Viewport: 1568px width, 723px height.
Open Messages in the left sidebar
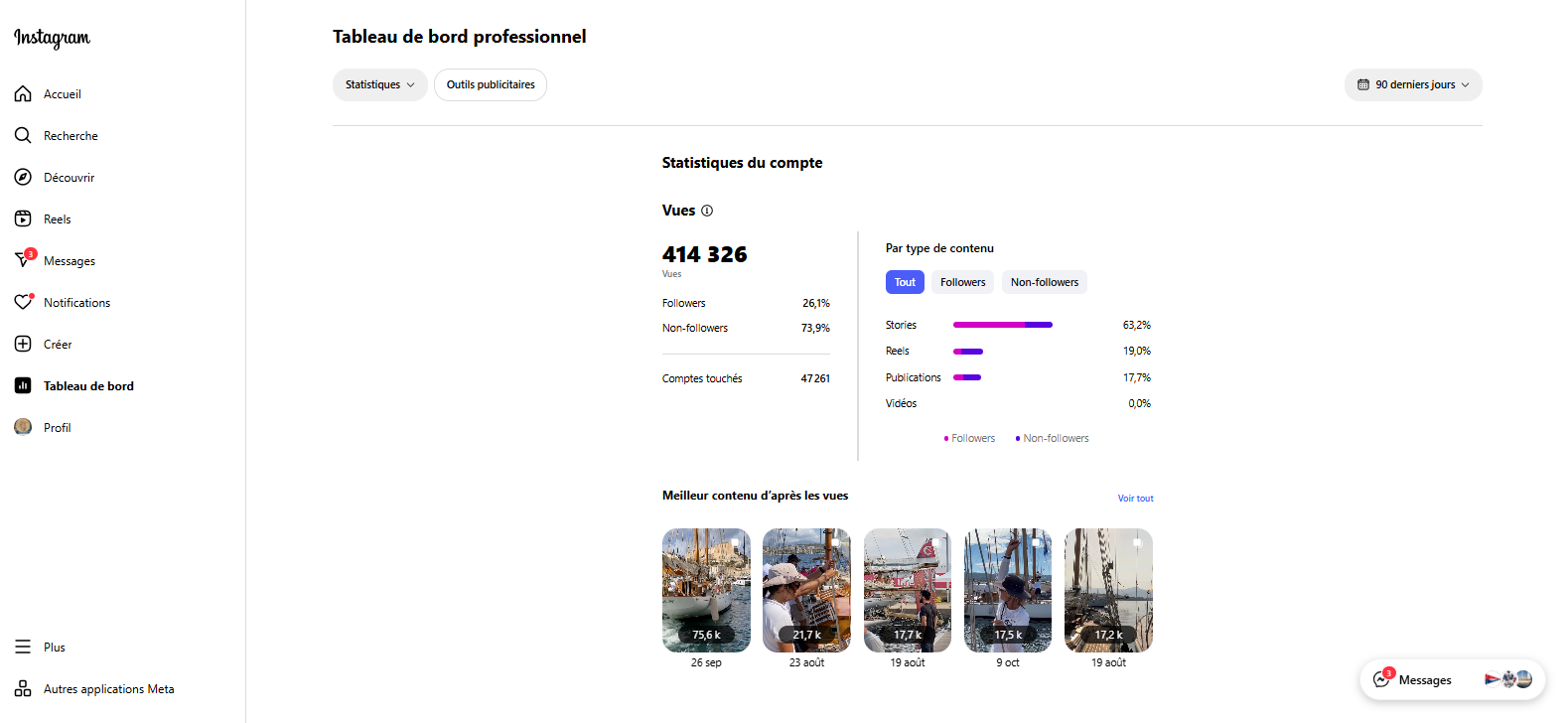click(69, 261)
